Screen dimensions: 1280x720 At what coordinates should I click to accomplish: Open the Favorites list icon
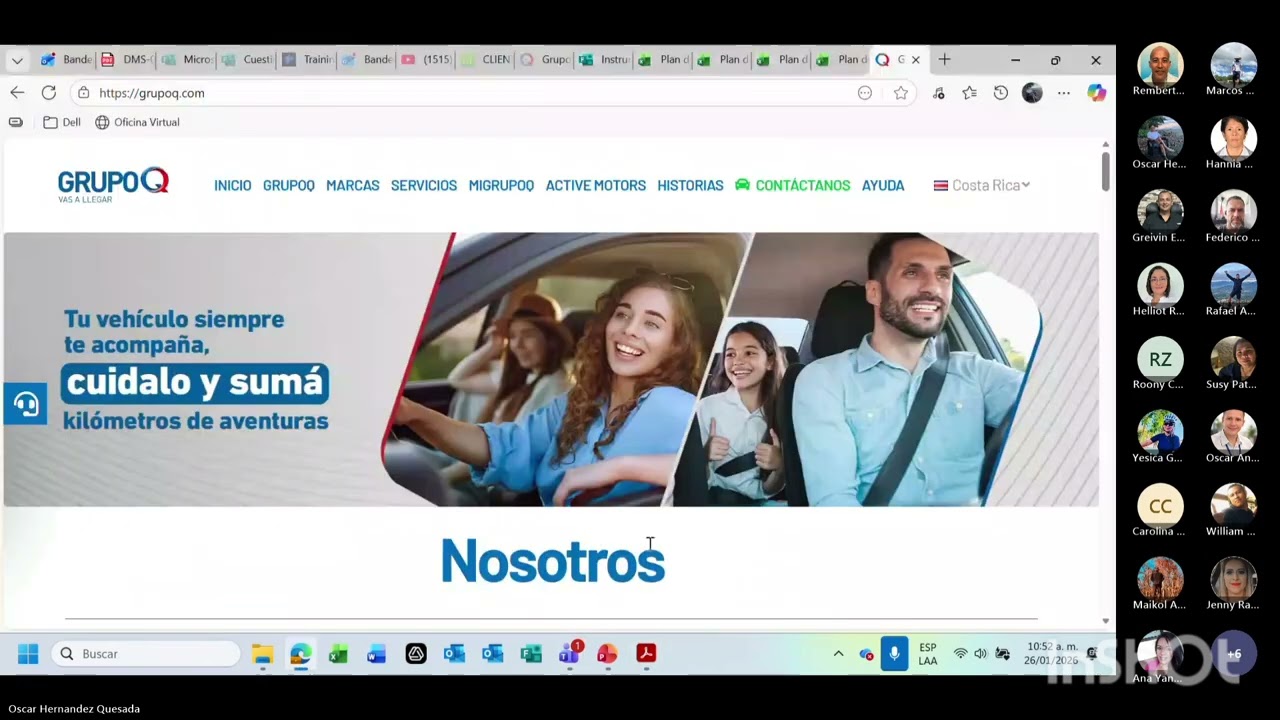969,93
